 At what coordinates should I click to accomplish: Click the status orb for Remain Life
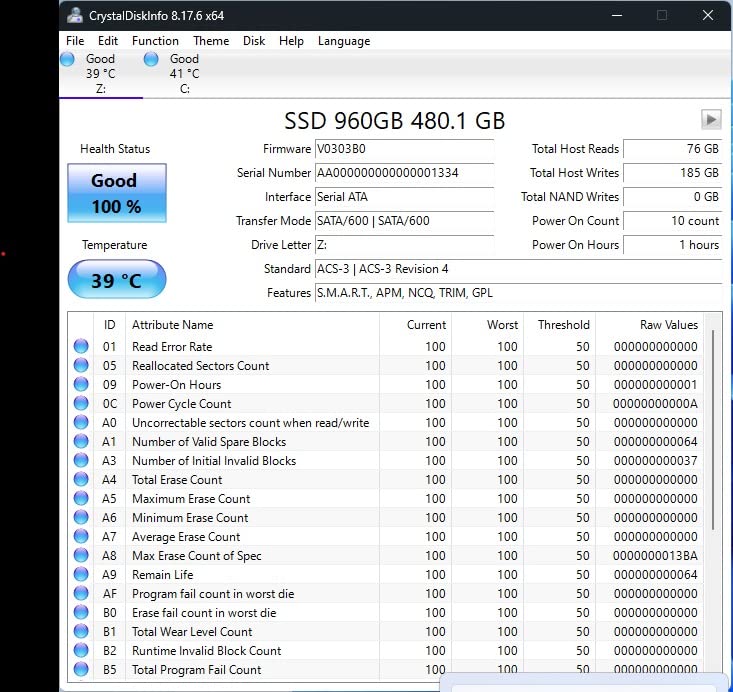81,574
